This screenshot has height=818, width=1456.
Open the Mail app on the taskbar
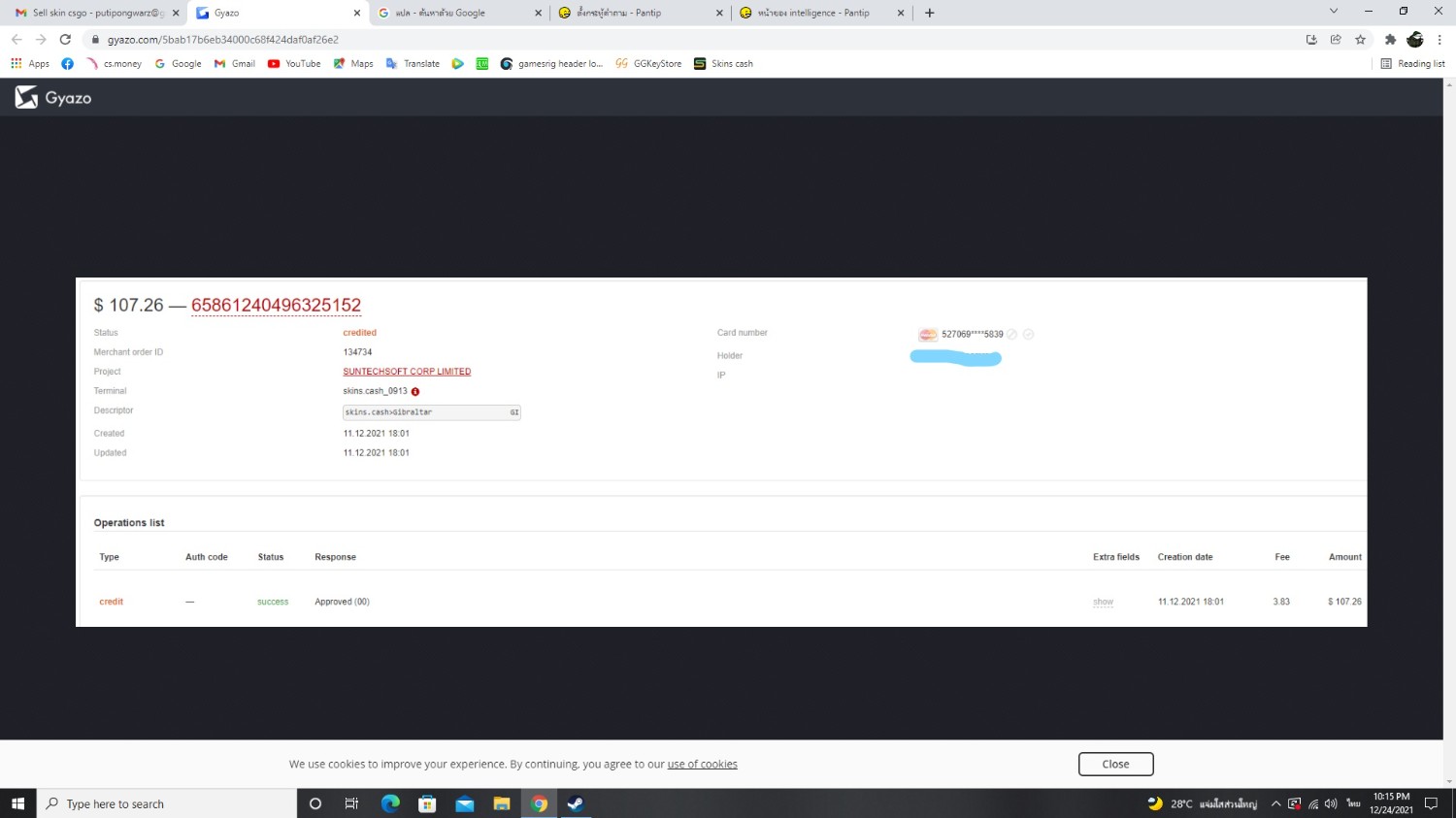click(x=465, y=803)
